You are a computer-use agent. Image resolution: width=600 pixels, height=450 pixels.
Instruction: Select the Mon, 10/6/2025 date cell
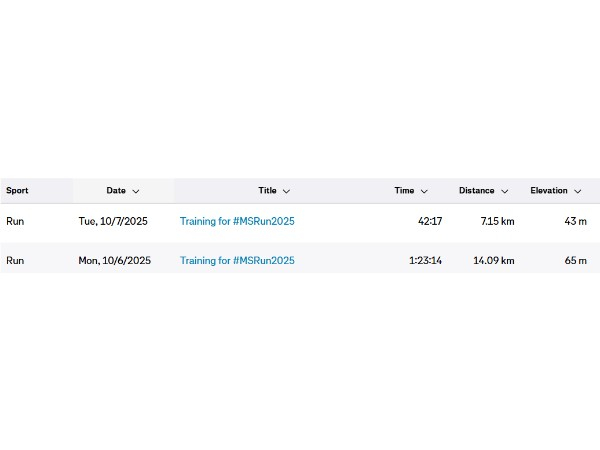pyautogui.click(x=114, y=261)
